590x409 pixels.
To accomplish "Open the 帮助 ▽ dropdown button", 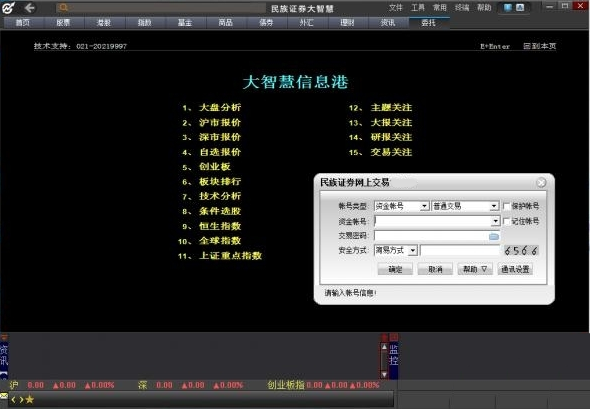I will 475,269.
